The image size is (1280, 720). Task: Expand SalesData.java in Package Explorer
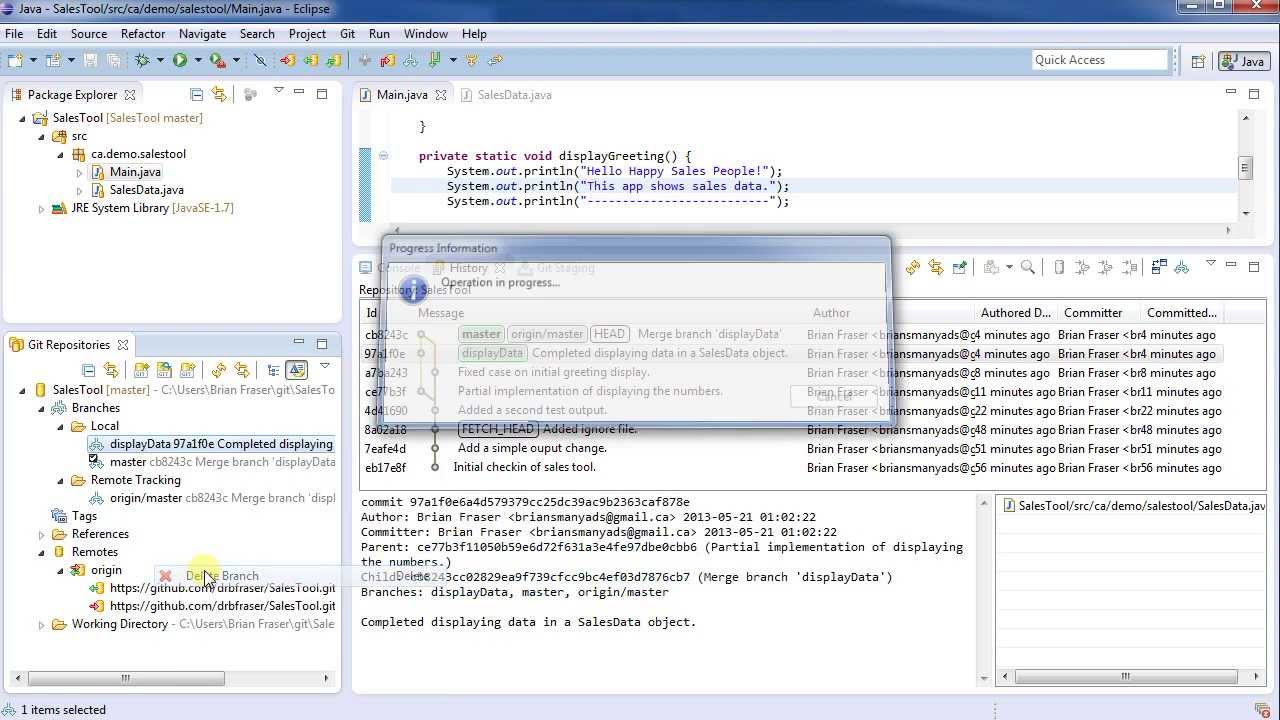pyautogui.click(x=79, y=190)
